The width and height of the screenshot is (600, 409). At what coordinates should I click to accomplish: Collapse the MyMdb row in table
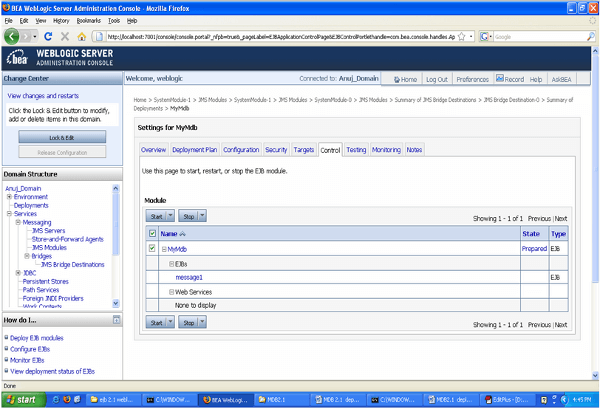pos(164,249)
